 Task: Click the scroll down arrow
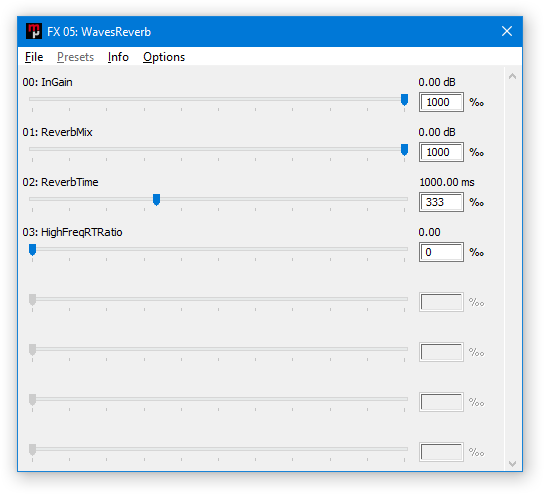(x=512, y=463)
